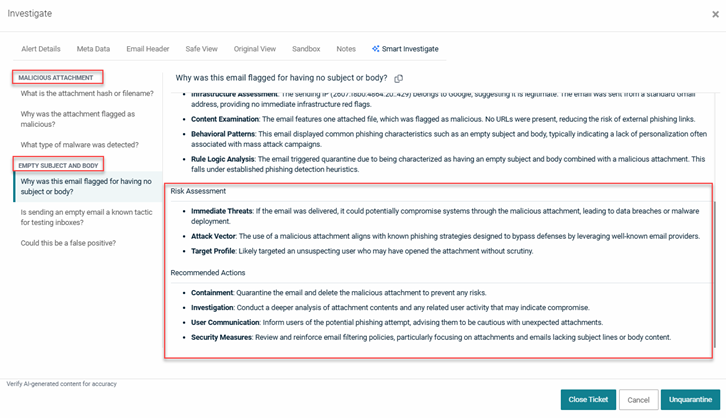The image size is (726, 418).
Task: Go to the Sandbox tab
Action: pyautogui.click(x=306, y=48)
